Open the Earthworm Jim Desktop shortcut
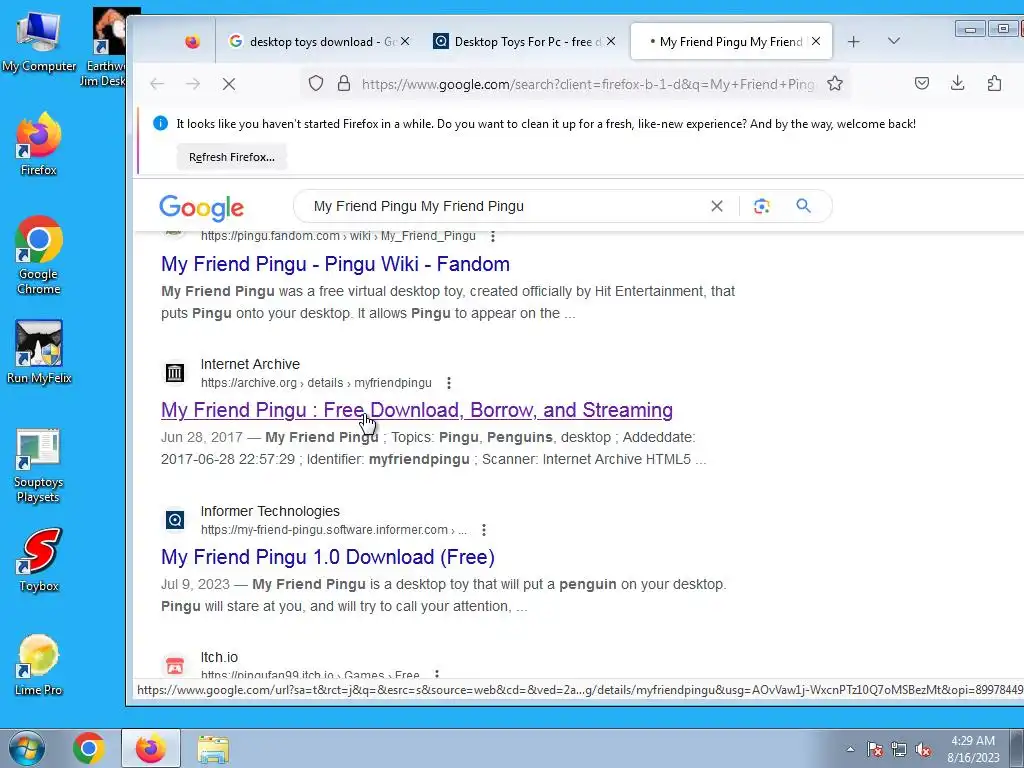The image size is (1024, 768). (108, 47)
